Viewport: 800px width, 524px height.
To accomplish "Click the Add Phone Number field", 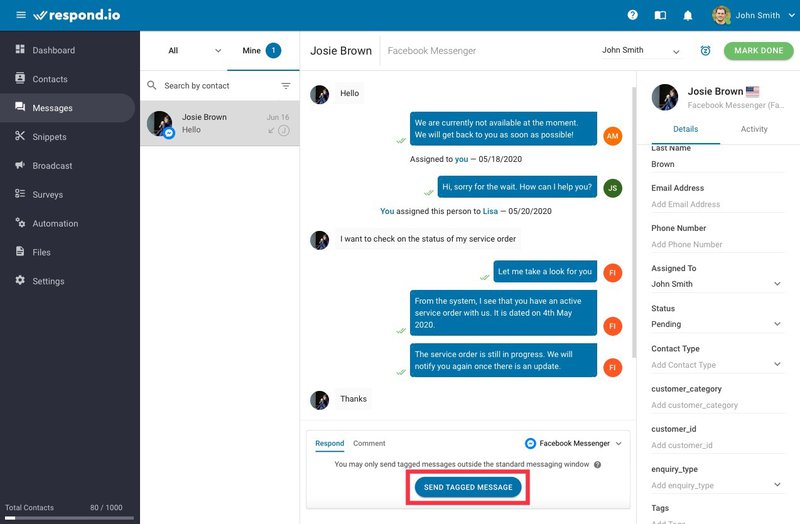I will pyautogui.click(x=717, y=244).
